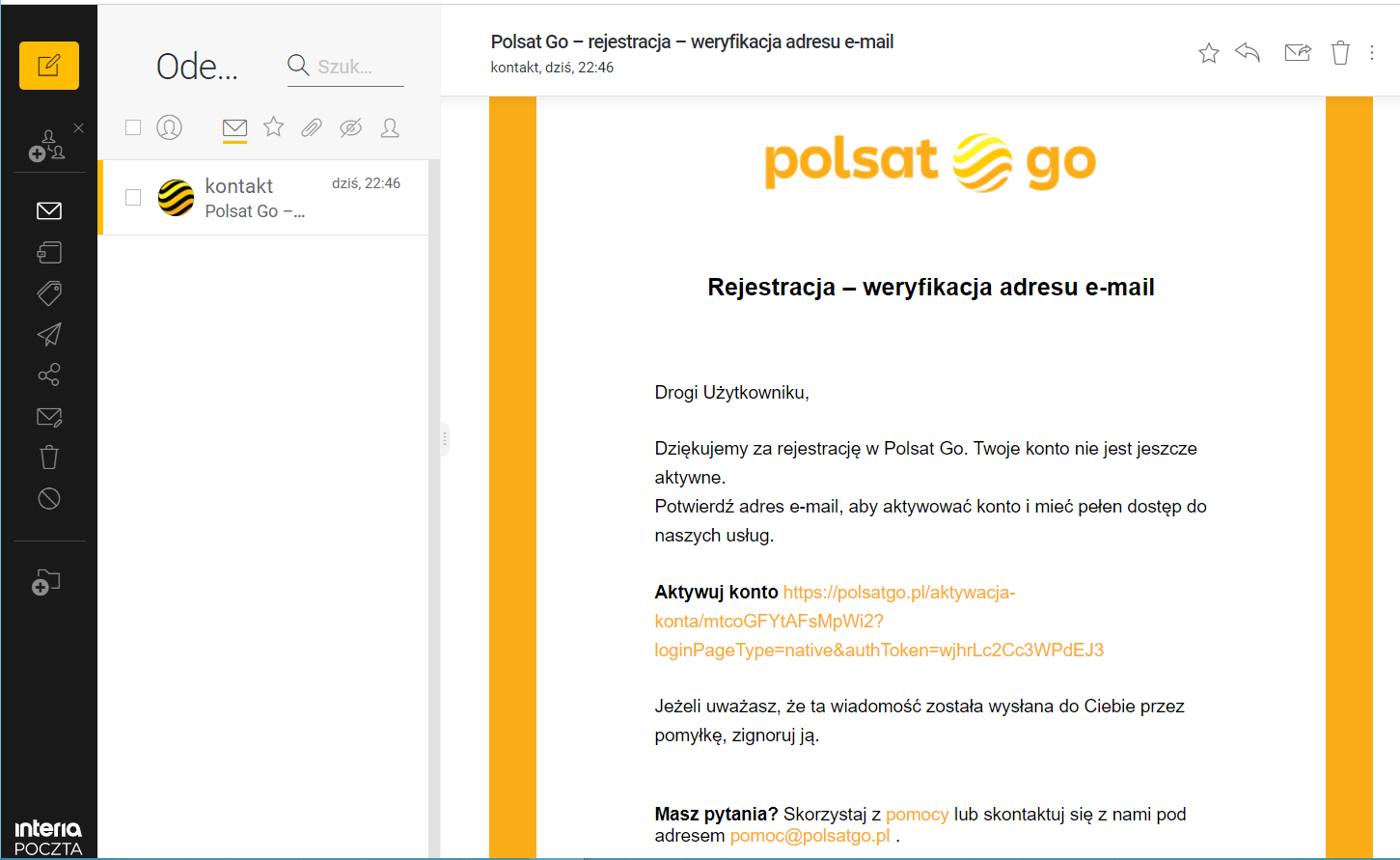
Task: Click message list scrollbar
Action: [x=434, y=509]
